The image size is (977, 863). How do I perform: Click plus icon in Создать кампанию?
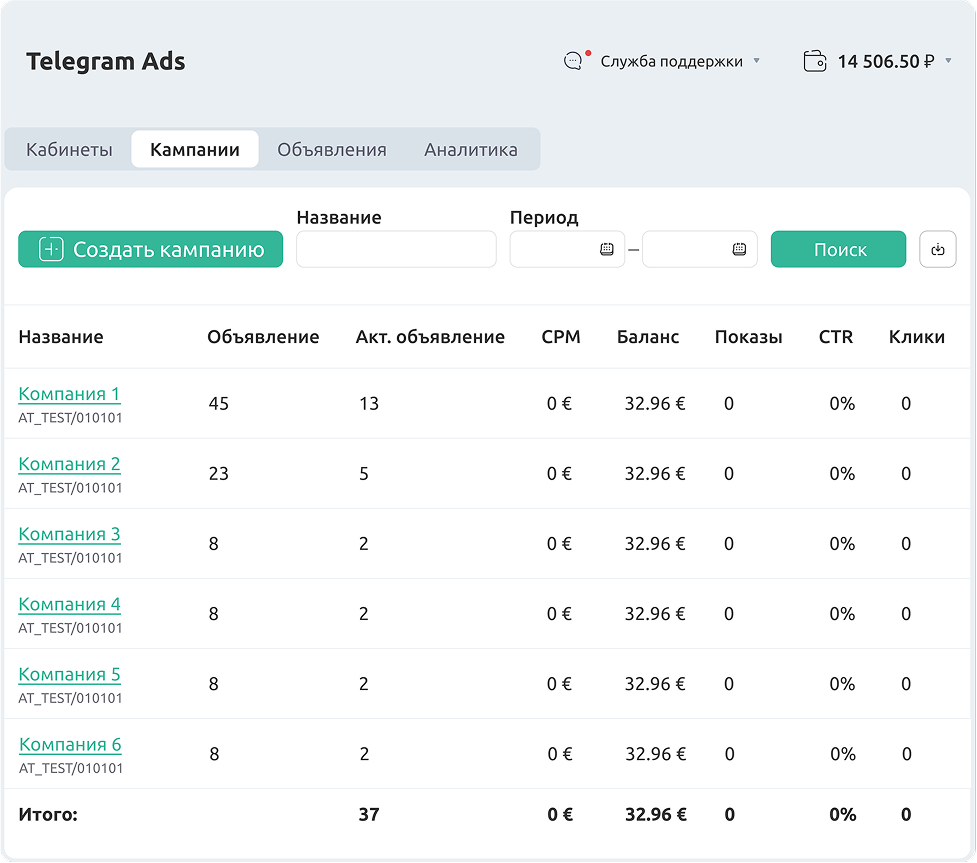pos(51,249)
